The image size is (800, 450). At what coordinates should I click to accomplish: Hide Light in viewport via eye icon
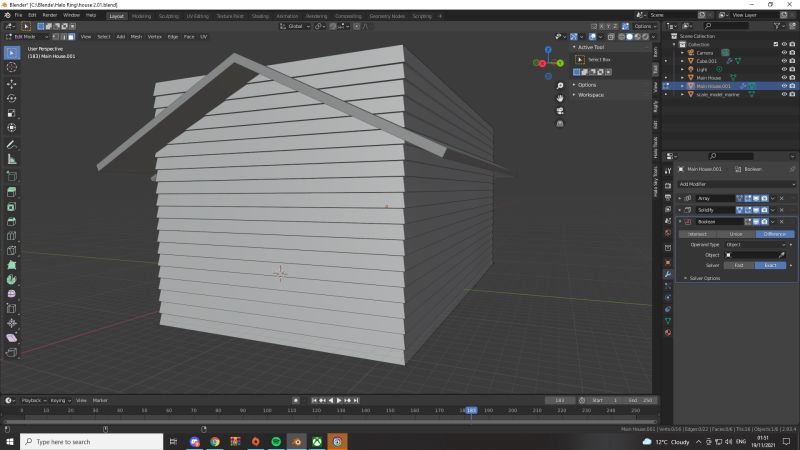784,69
